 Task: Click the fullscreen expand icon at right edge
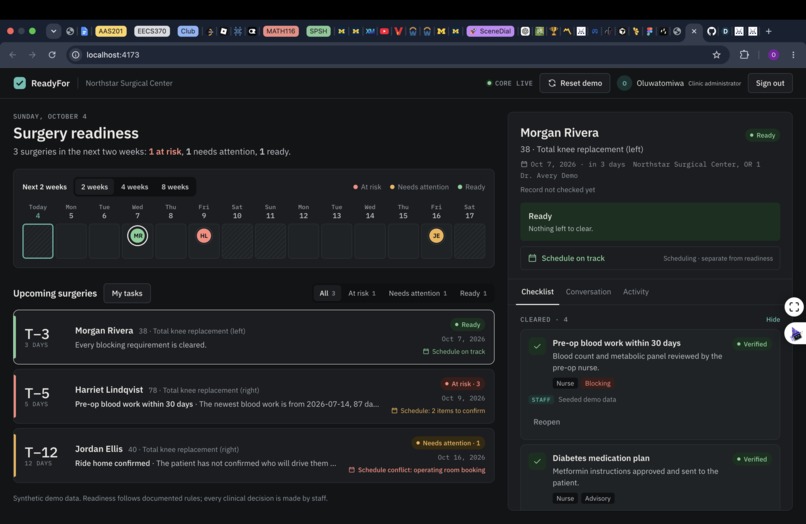[x=794, y=307]
